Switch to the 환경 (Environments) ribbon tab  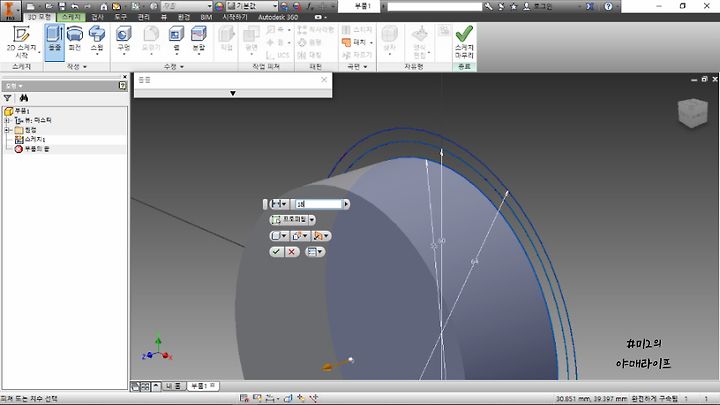[x=184, y=17]
